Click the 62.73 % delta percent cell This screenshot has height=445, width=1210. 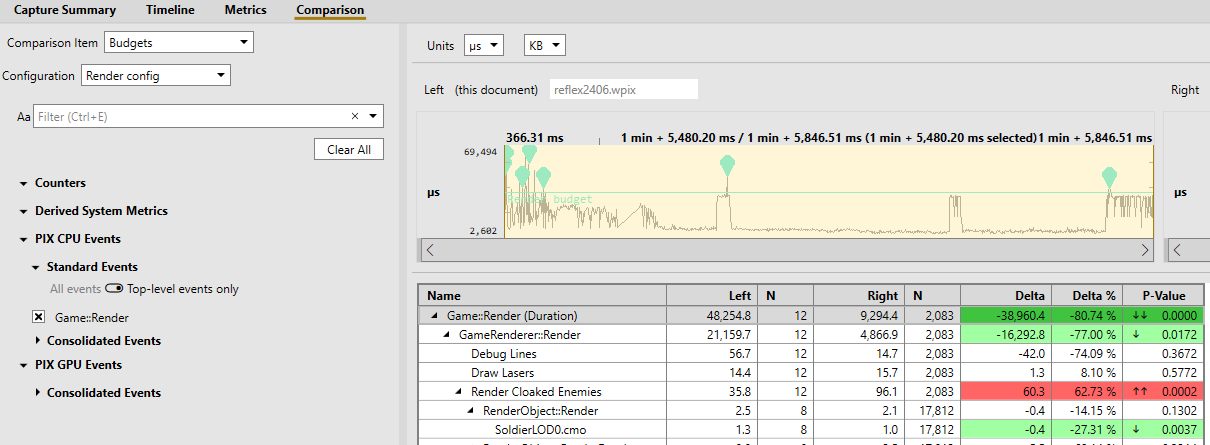1086,392
